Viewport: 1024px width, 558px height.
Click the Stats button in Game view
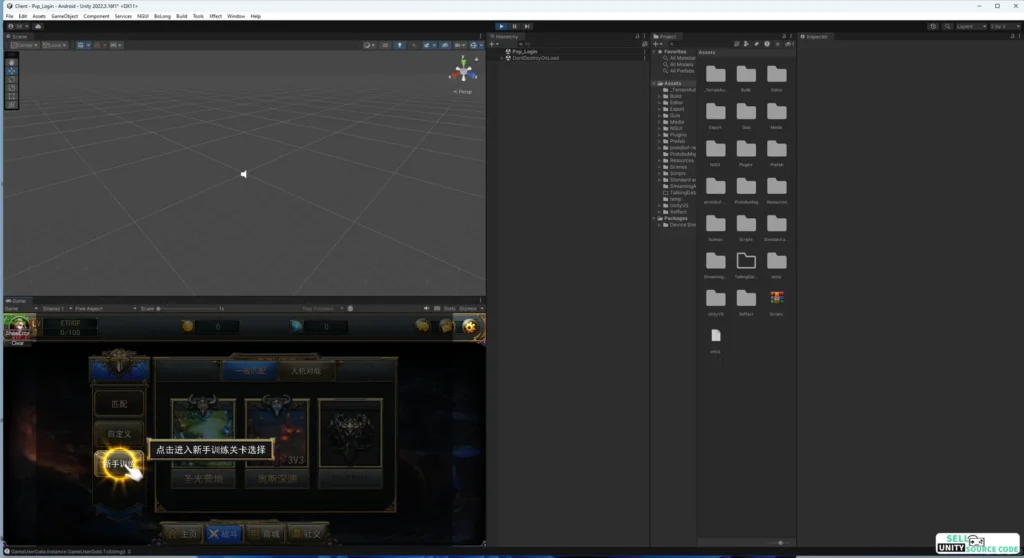(x=449, y=308)
